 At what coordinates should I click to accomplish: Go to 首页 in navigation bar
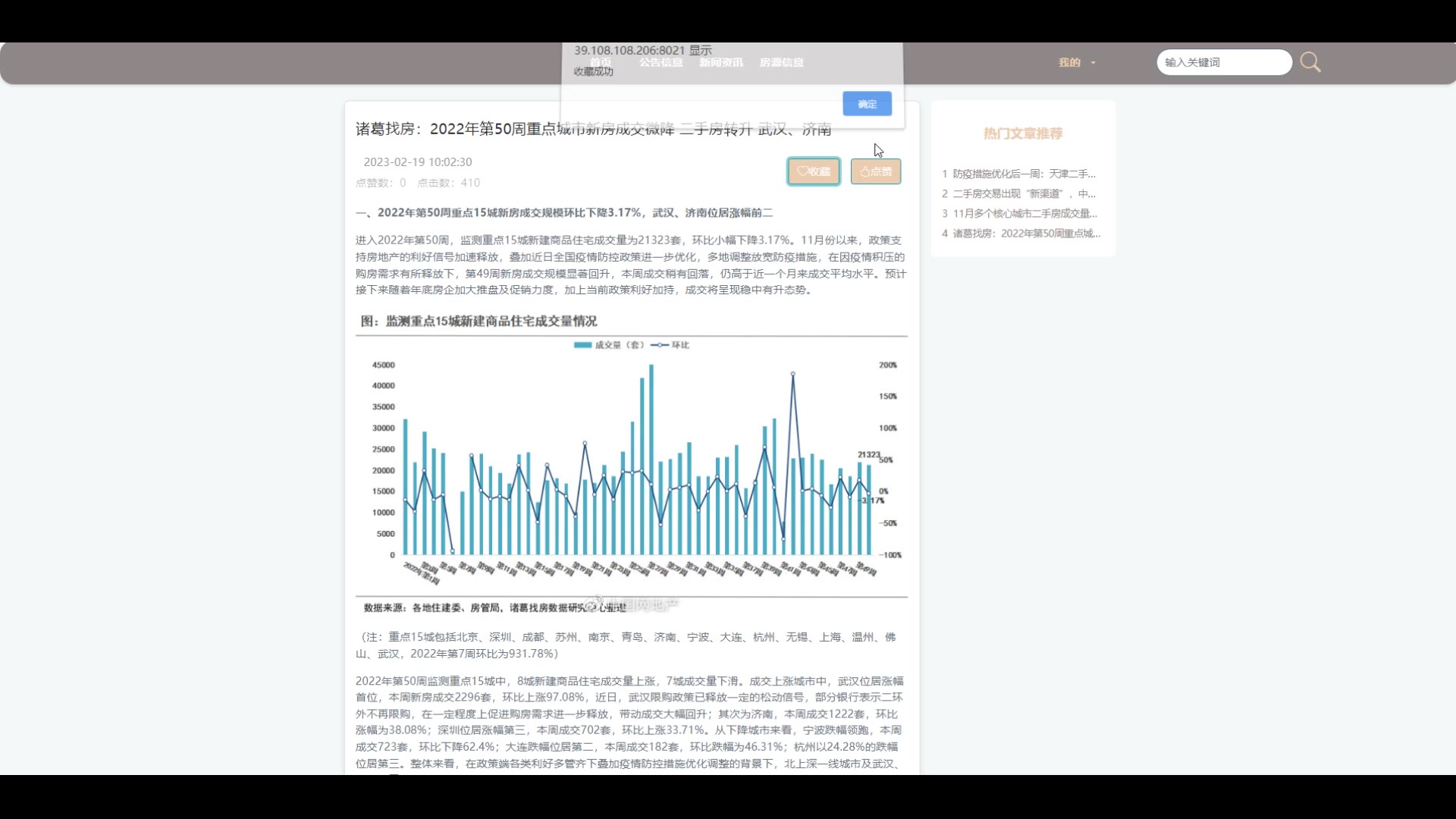pyautogui.click(x=600, y=62)
